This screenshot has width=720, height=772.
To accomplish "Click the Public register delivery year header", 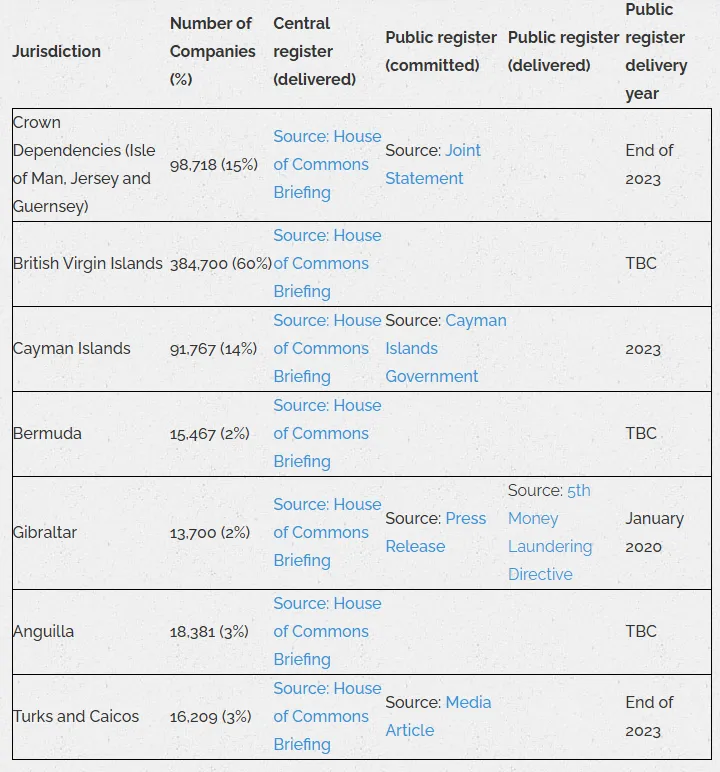I will tap(656, 51).
